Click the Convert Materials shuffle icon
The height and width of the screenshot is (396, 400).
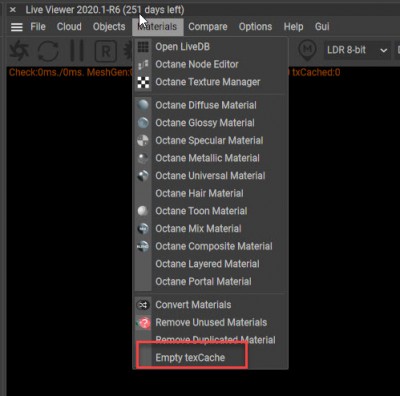click(143, 305)
